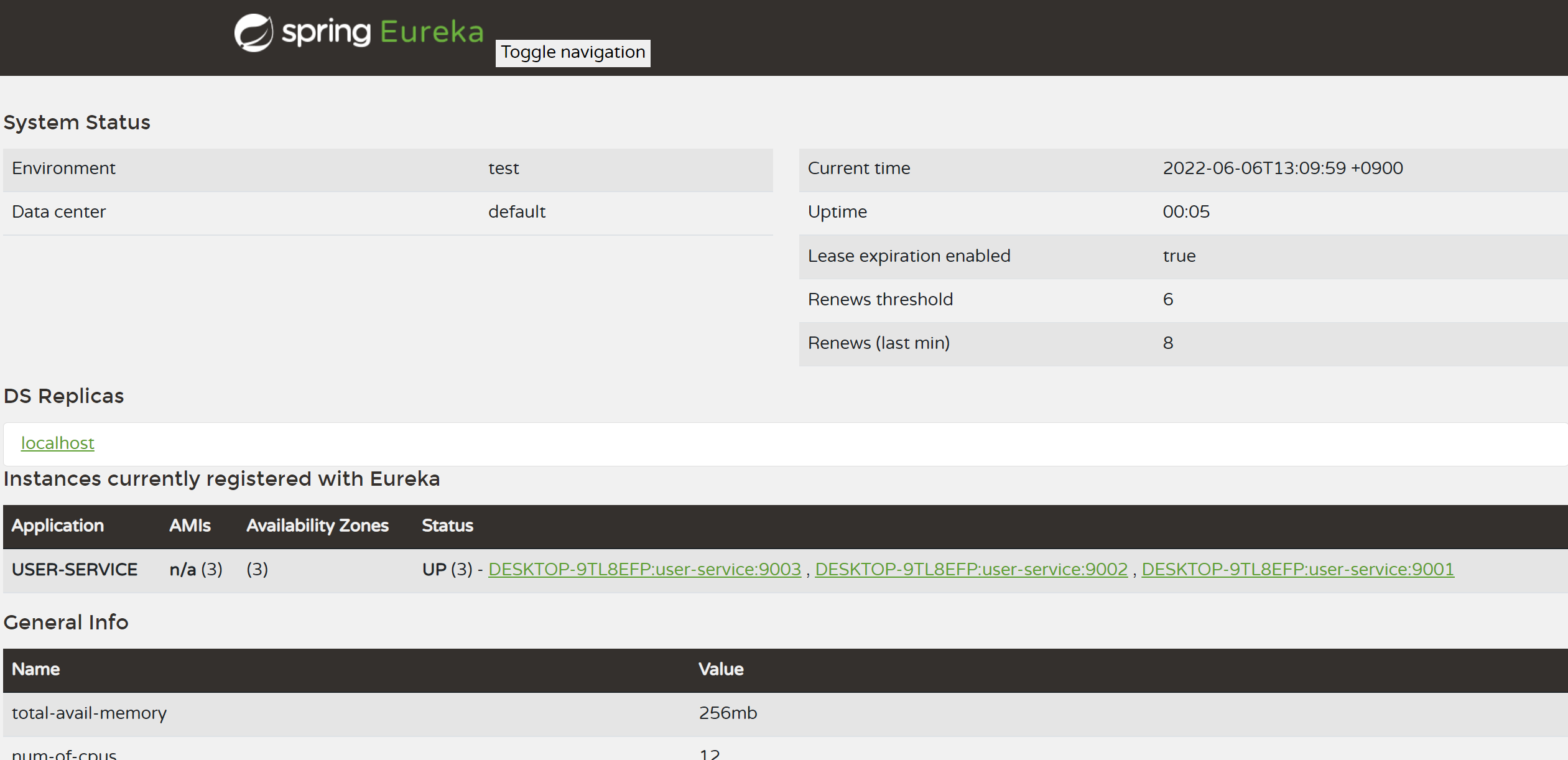This screenshot has height=760, width=1568.
Task: Click the General Info heading
Action: (66, 623)
